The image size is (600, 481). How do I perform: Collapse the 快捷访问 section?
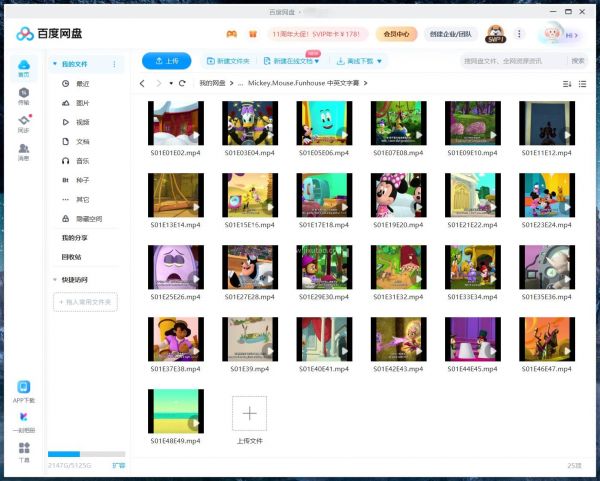[54, 280]
